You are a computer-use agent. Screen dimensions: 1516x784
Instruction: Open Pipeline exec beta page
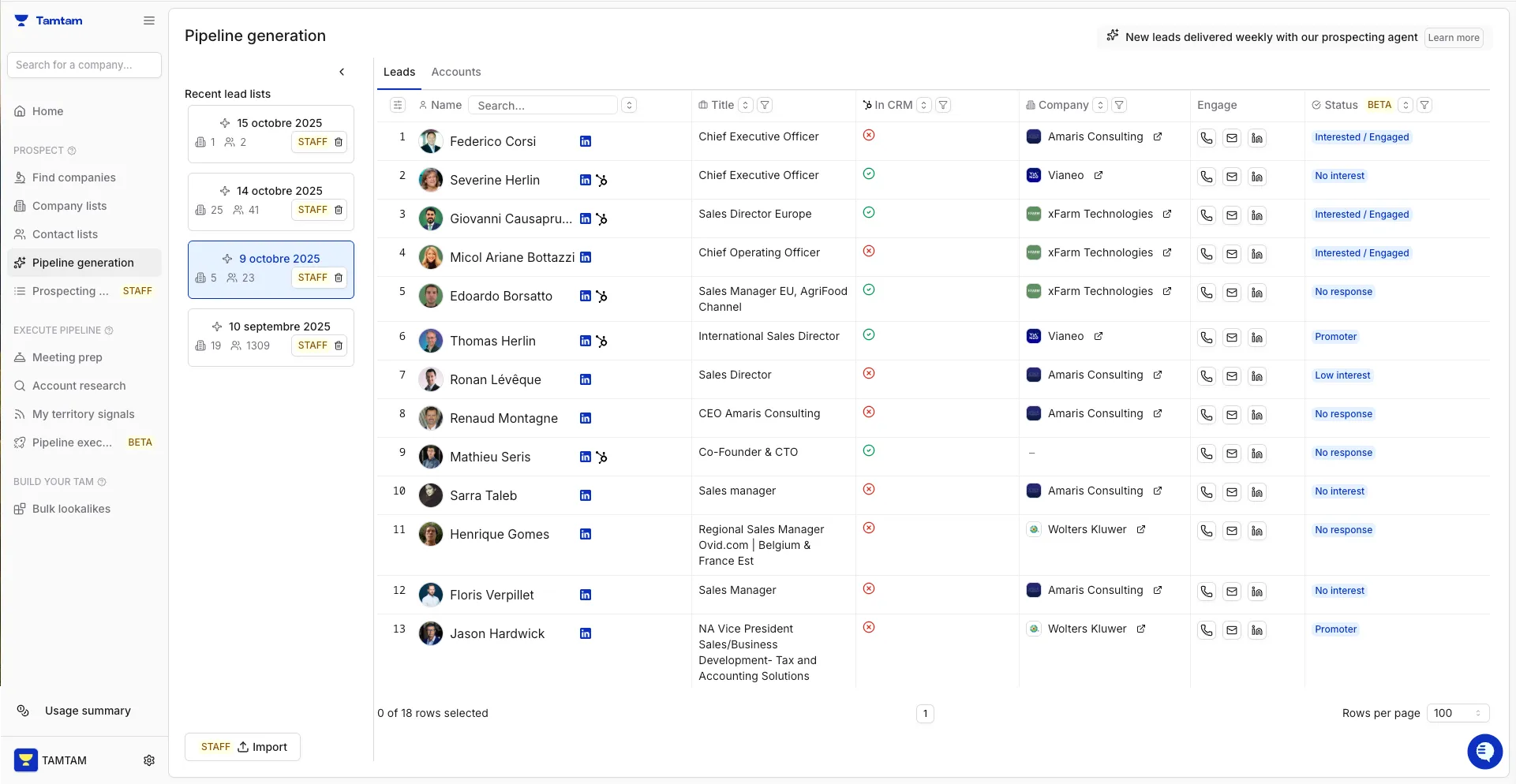point(84,442)
